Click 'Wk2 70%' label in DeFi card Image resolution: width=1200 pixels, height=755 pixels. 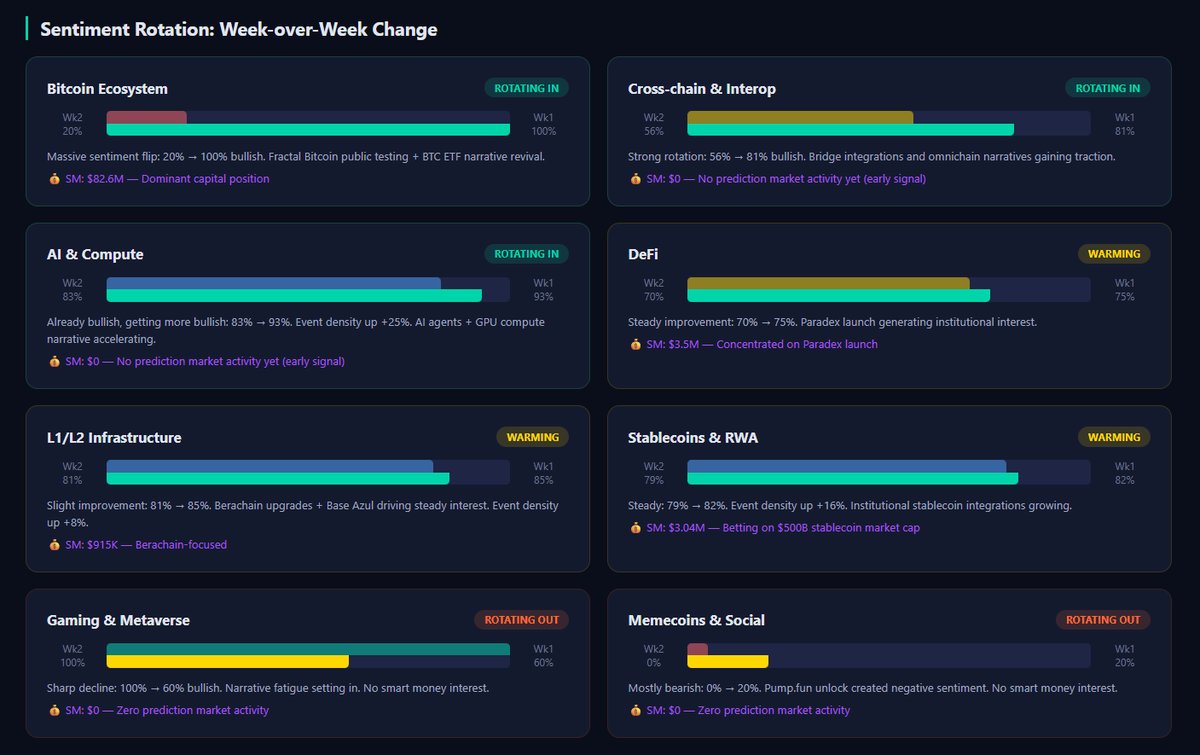[653, 290]
